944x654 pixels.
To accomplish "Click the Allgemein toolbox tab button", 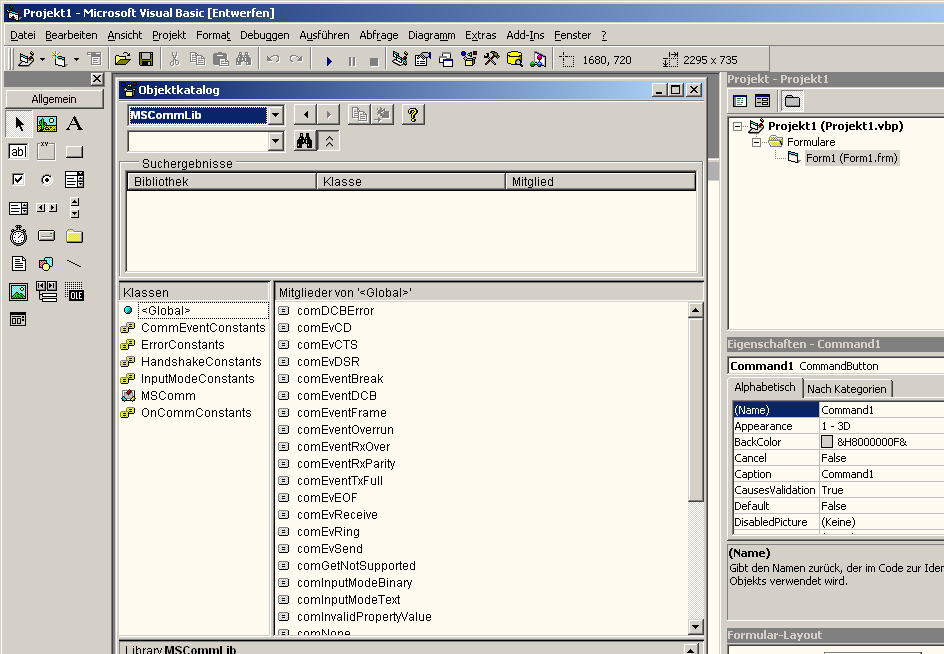I will coord(54,99).
